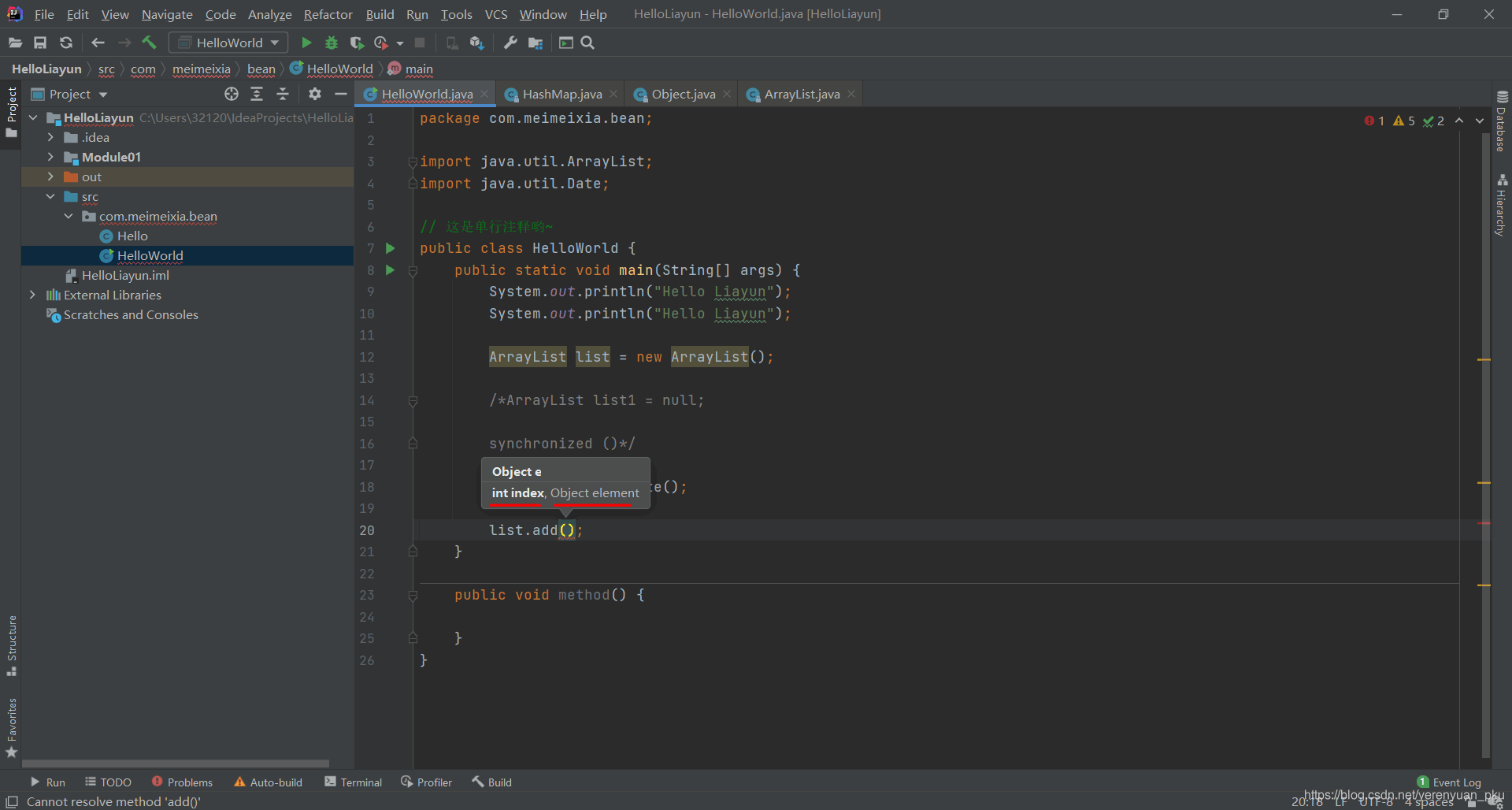Open the Run tool window
The image size is (1512, 810).
[47, 782]
